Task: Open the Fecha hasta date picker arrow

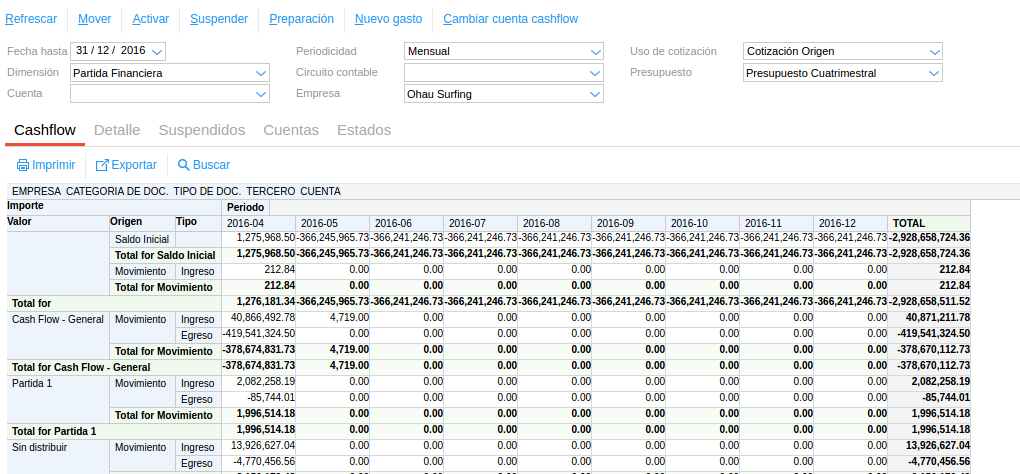Action: [x=158, y=51]
